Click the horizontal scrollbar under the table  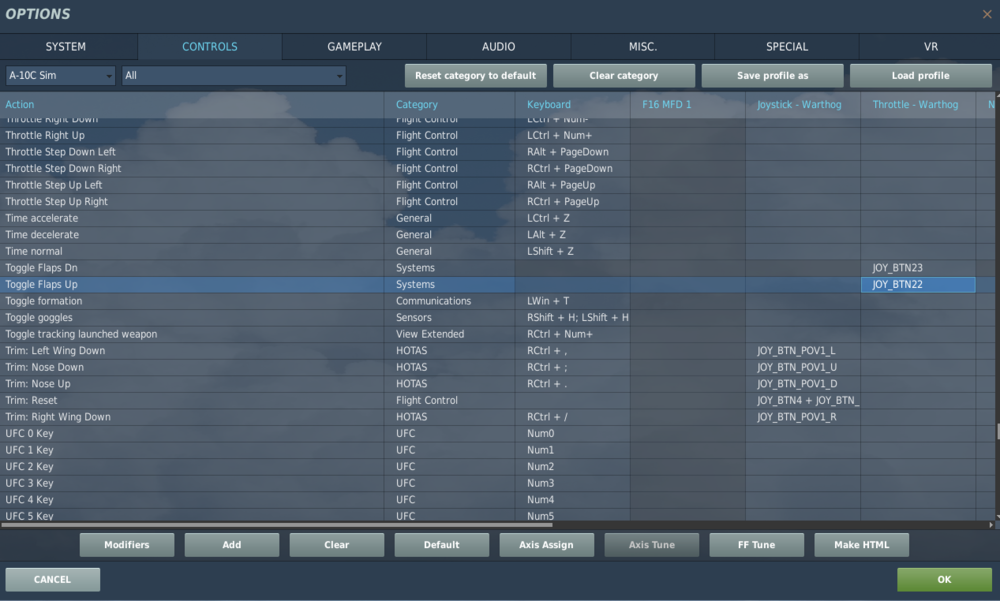(x=277, y=525)
